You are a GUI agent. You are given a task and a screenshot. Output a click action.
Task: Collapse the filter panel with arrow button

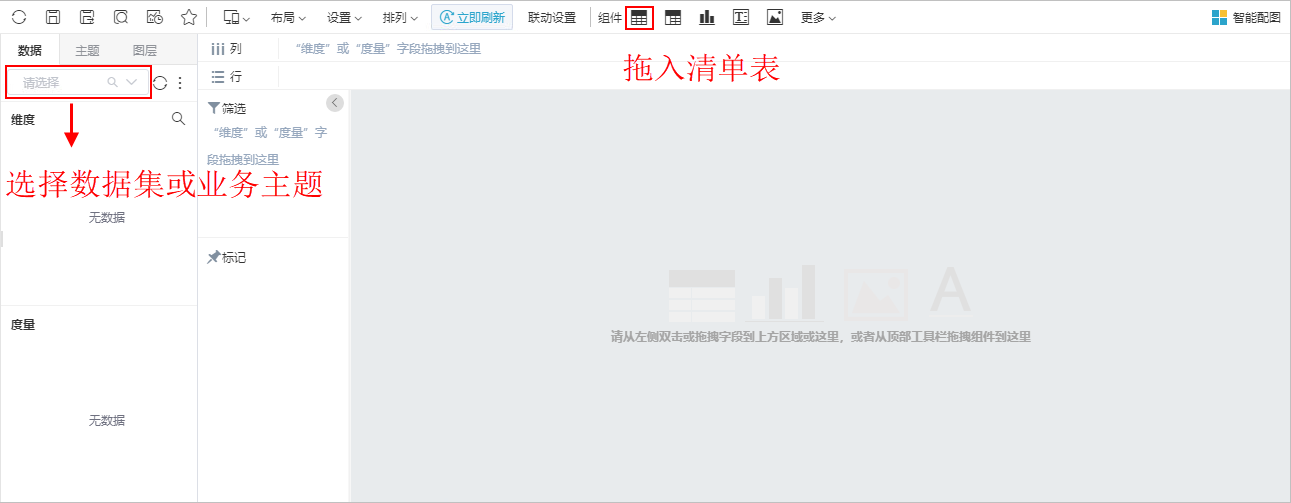point(335,102)
